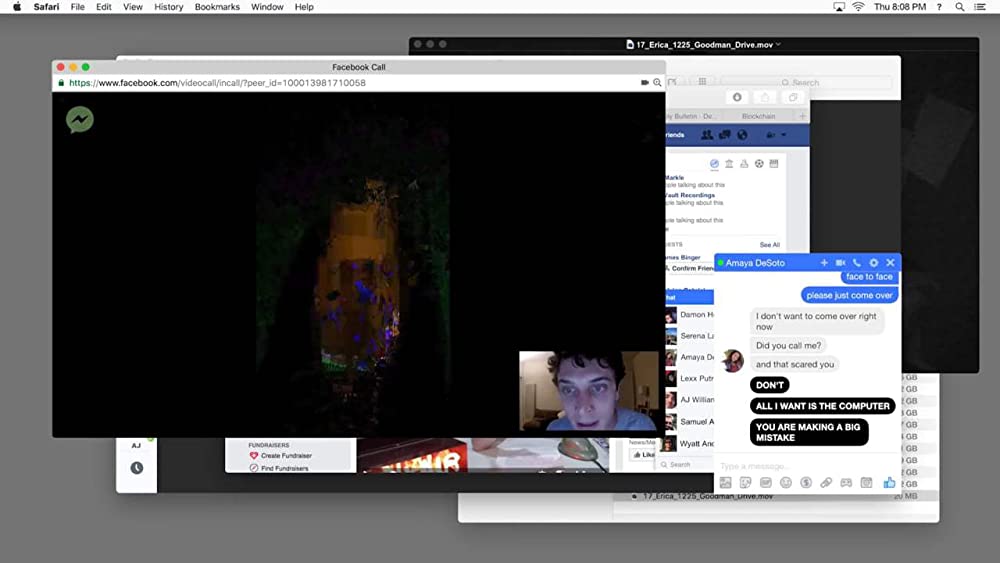Send a thumbs-up like in the chat
This screenshot has width=1000, height=563.
coord(889,482)
